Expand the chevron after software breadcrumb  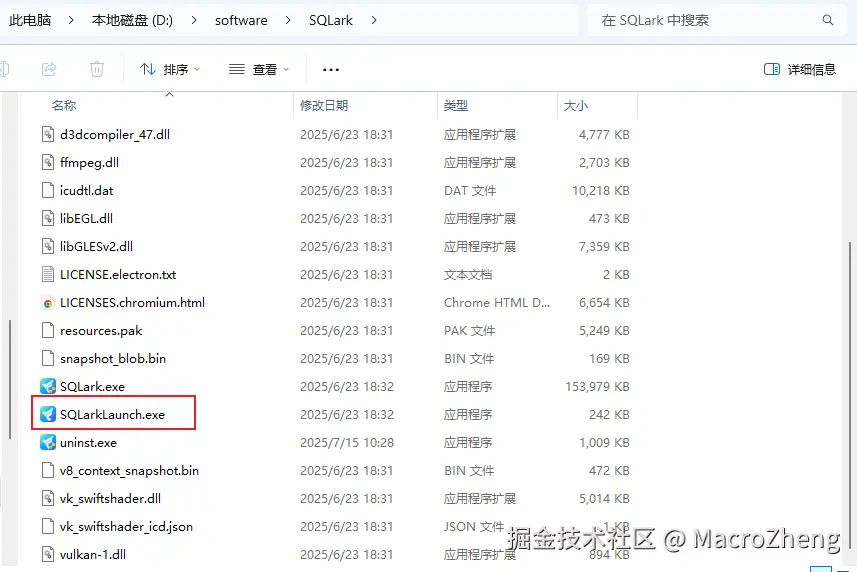[288, 20]
